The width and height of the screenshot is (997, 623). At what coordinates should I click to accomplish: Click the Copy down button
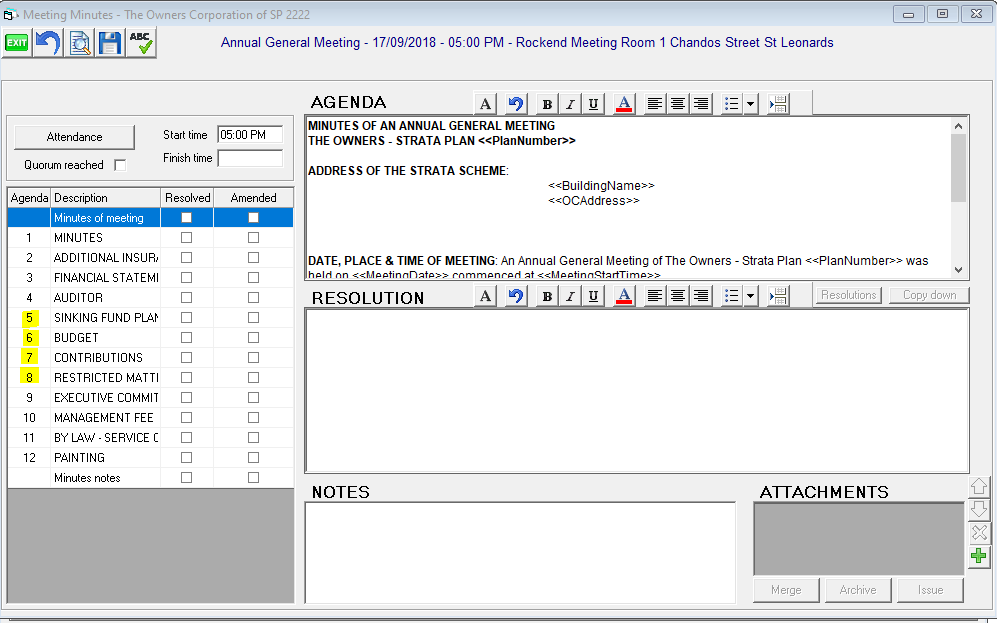[930, 295]
